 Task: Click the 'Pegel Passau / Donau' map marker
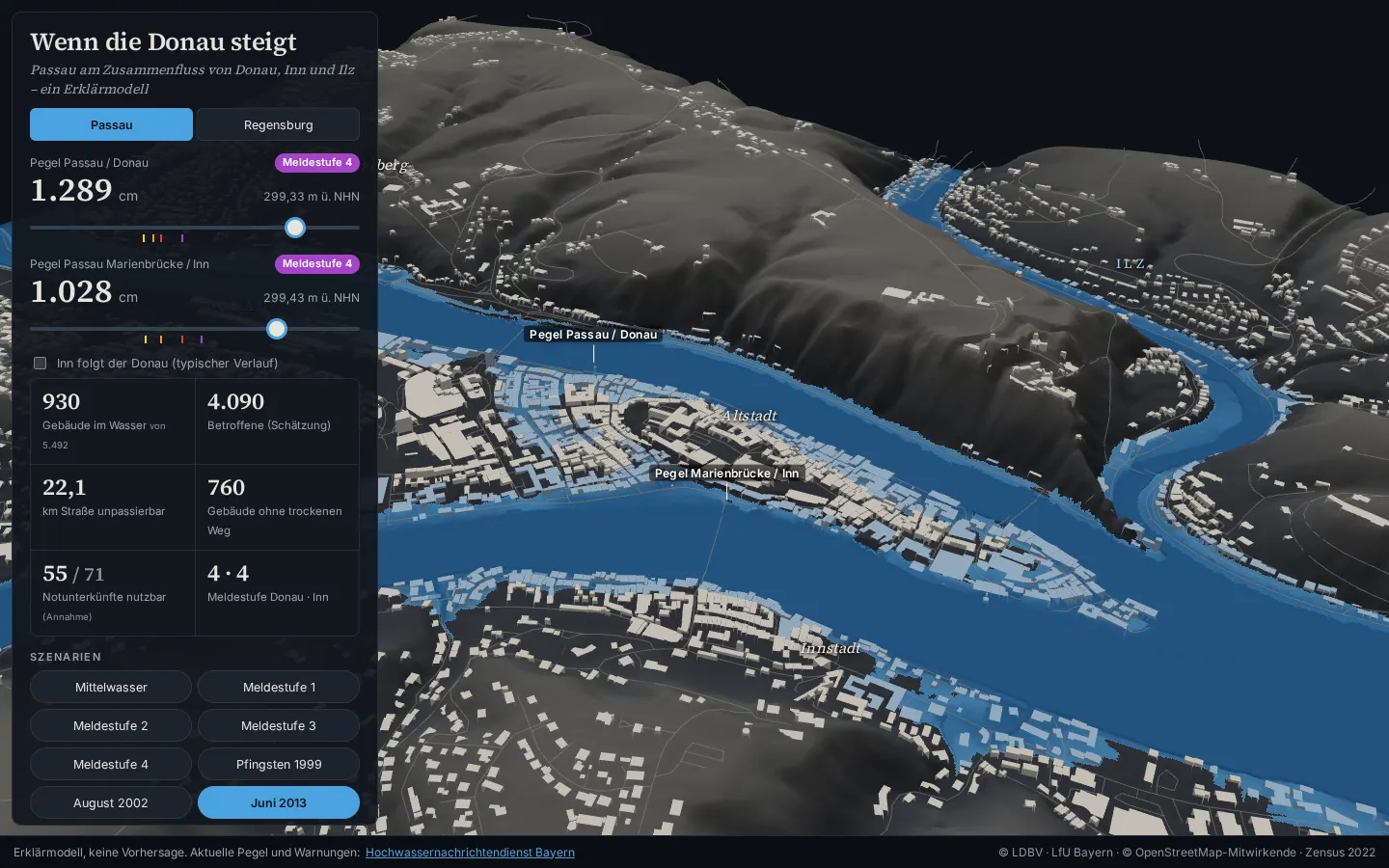pos(593,335)
